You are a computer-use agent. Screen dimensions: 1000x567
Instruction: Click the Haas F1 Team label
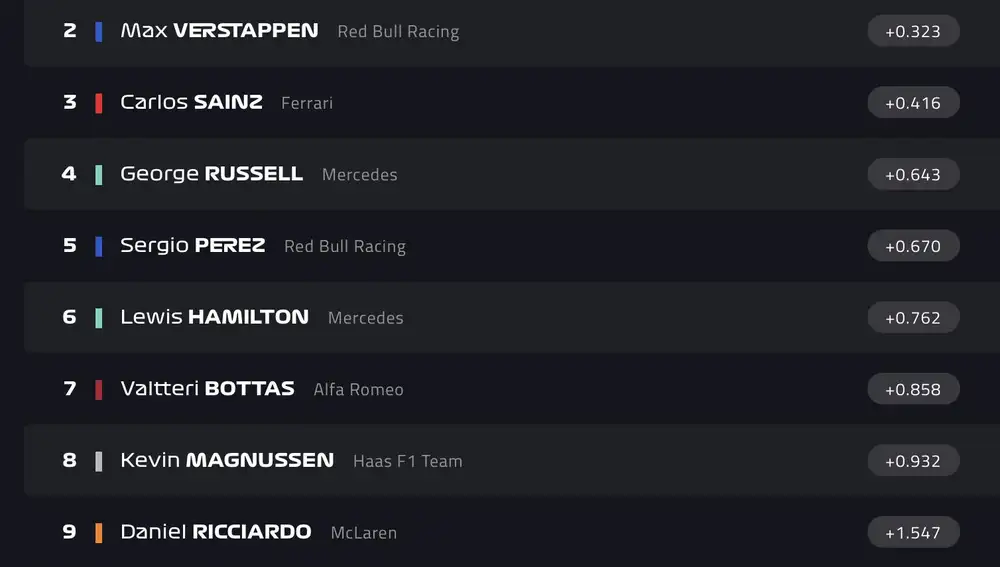click(x=407, y=461)
